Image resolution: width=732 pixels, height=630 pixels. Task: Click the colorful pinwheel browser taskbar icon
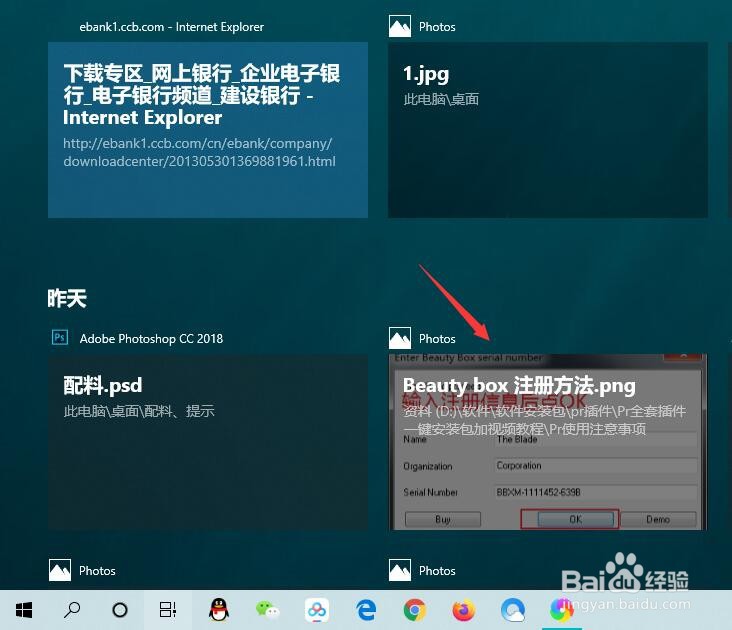coord(561,610)
